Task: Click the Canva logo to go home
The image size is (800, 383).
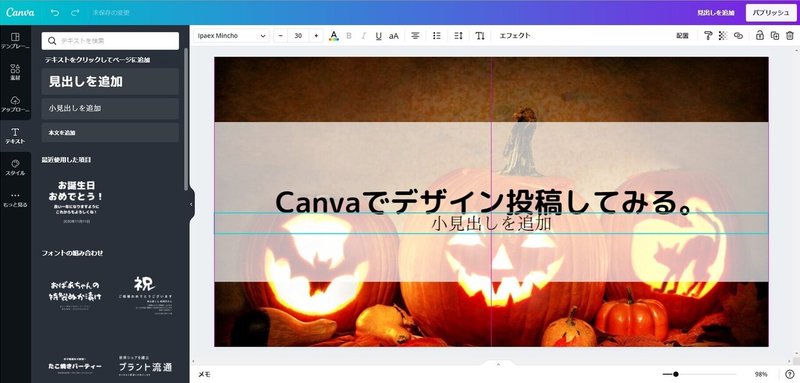Action: (x=20, y=12)
